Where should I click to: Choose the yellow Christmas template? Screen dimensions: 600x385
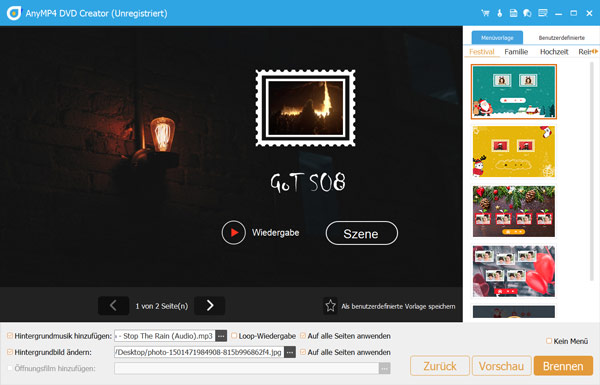(x=514, y=151)
